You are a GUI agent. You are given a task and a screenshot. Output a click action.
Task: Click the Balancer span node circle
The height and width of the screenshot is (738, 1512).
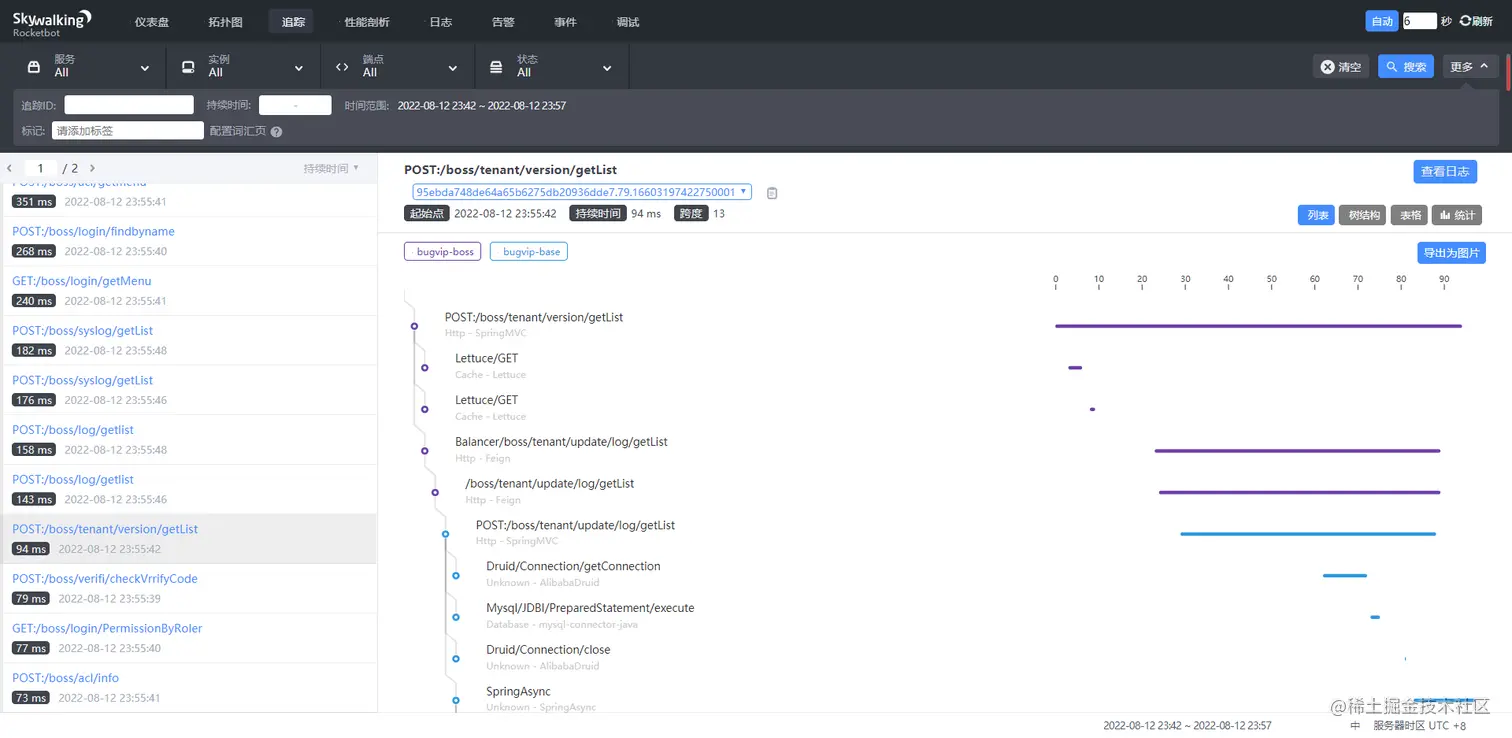click(x=424, y=451)
